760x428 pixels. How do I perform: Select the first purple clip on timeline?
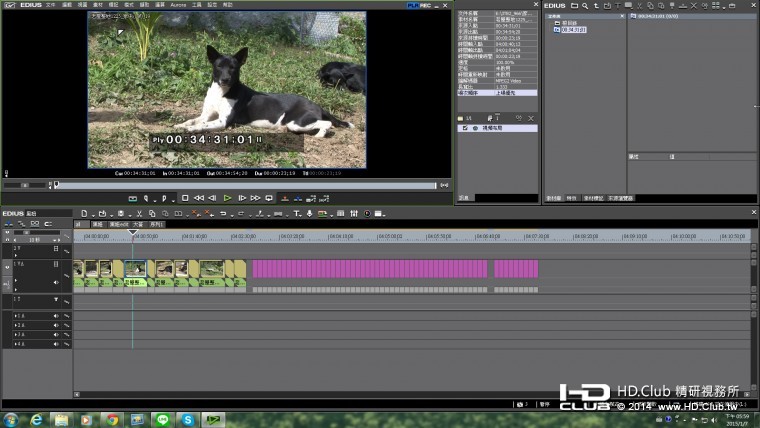click(369, 269)
